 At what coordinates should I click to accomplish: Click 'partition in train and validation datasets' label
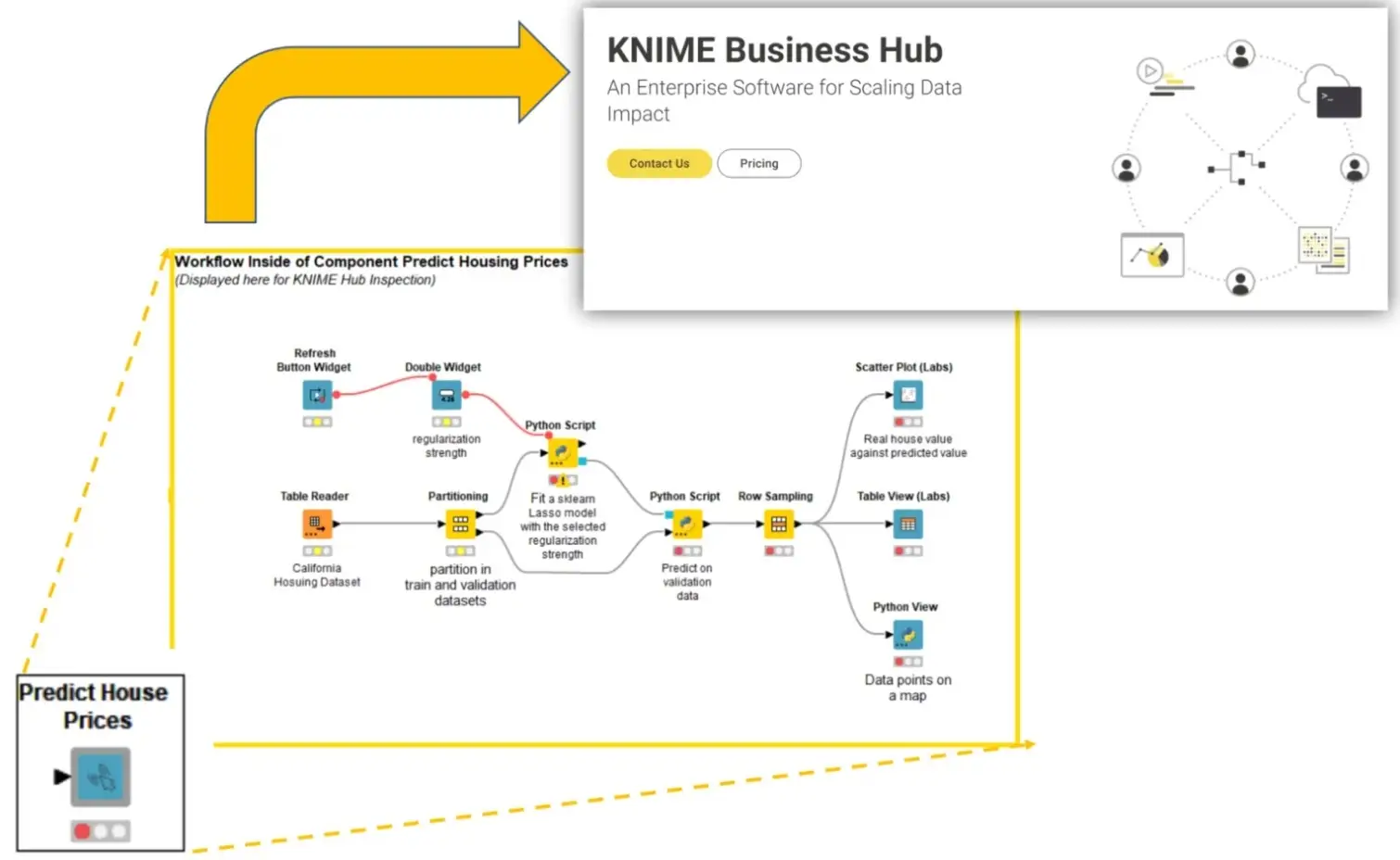(460, 585)
